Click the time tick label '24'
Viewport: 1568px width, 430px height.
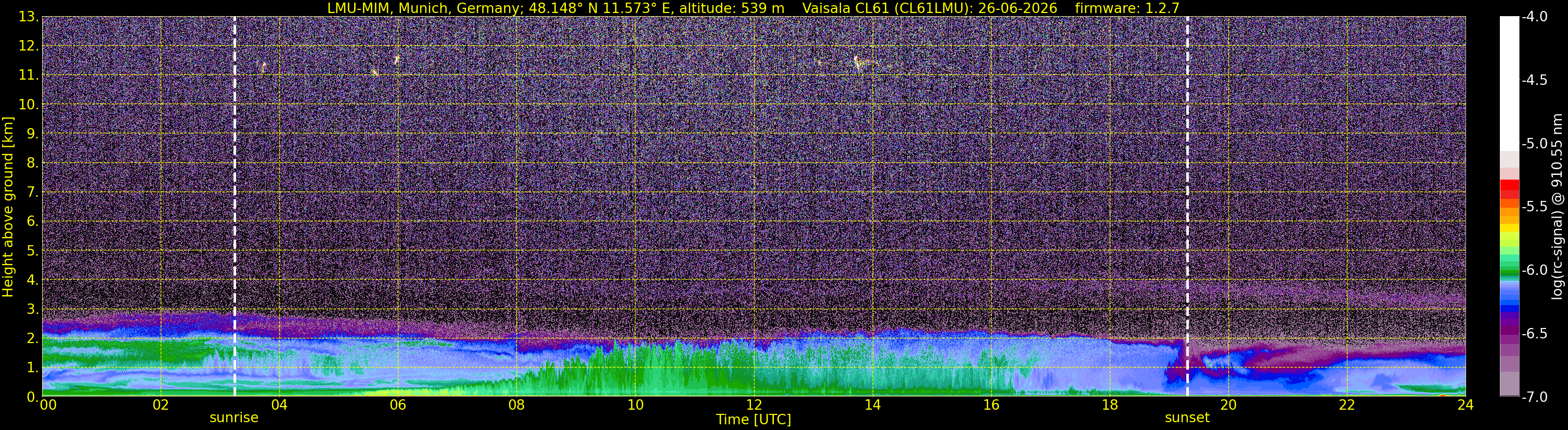(1465, 405)
